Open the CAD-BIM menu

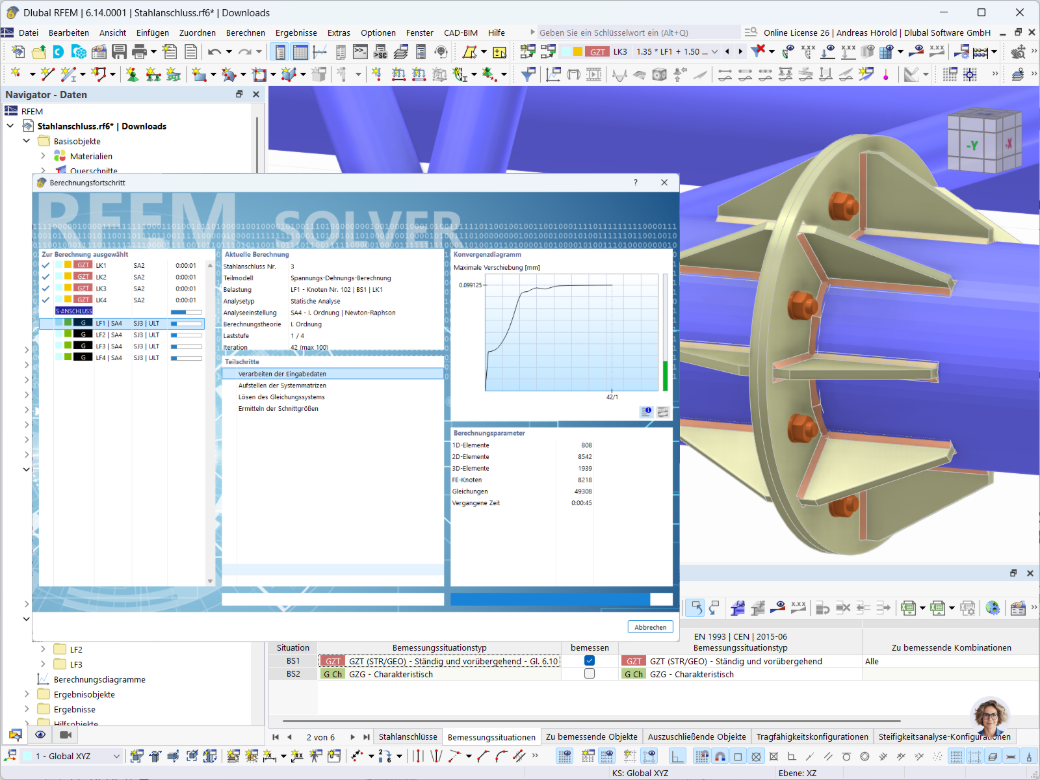tap(460, 32)
